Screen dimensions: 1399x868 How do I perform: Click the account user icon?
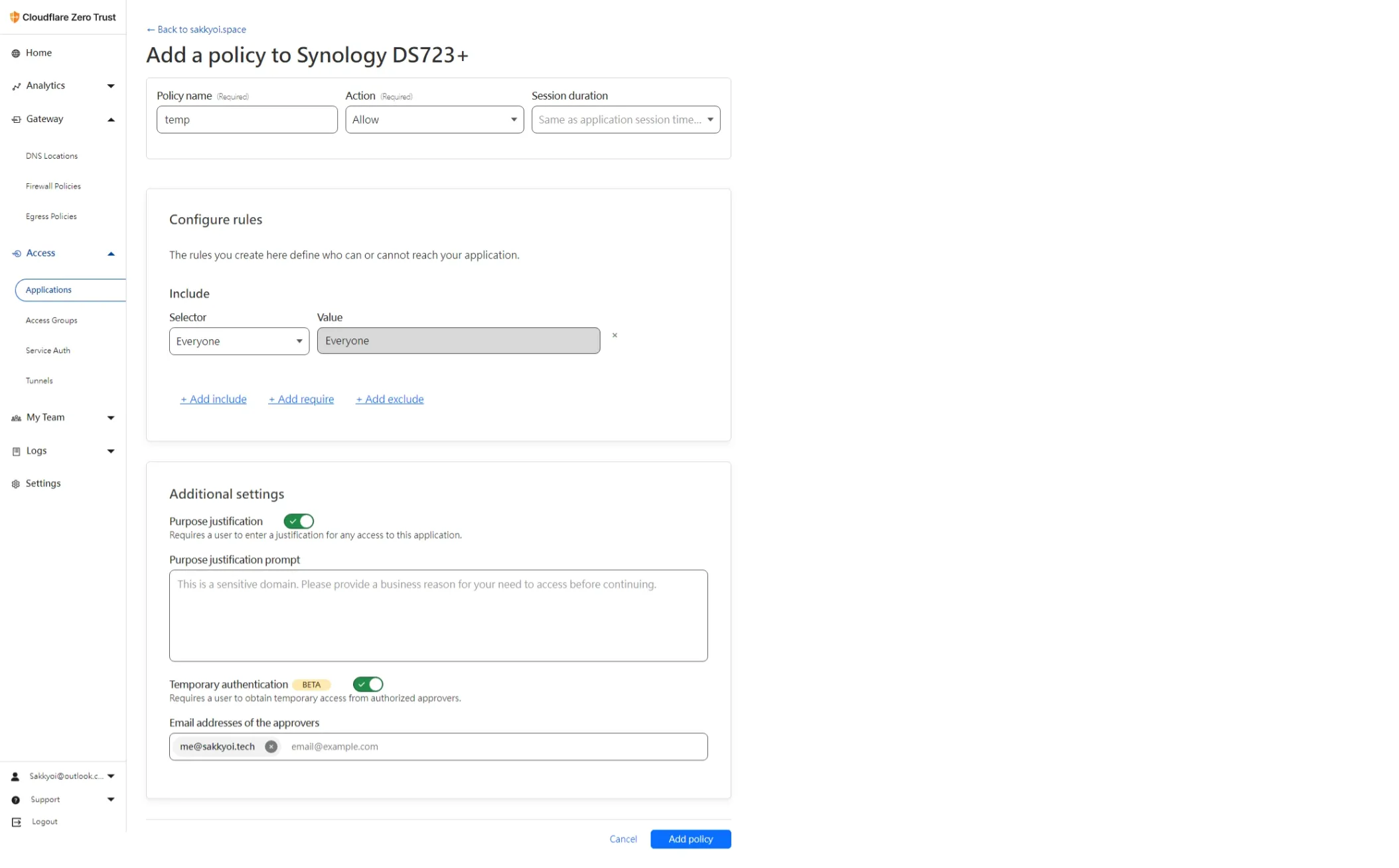15,776
